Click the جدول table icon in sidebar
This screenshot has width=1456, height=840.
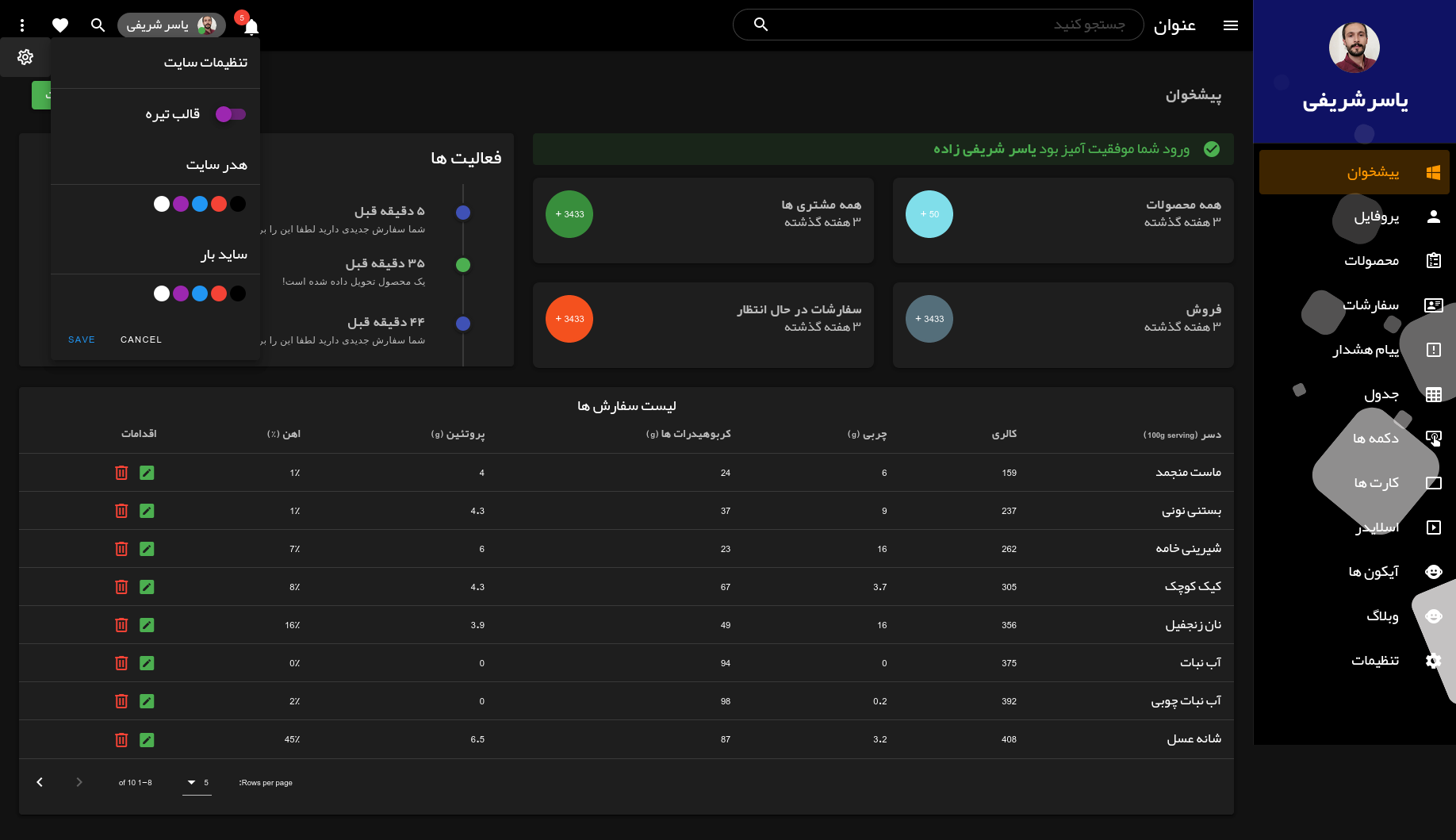click(1433, 393)
